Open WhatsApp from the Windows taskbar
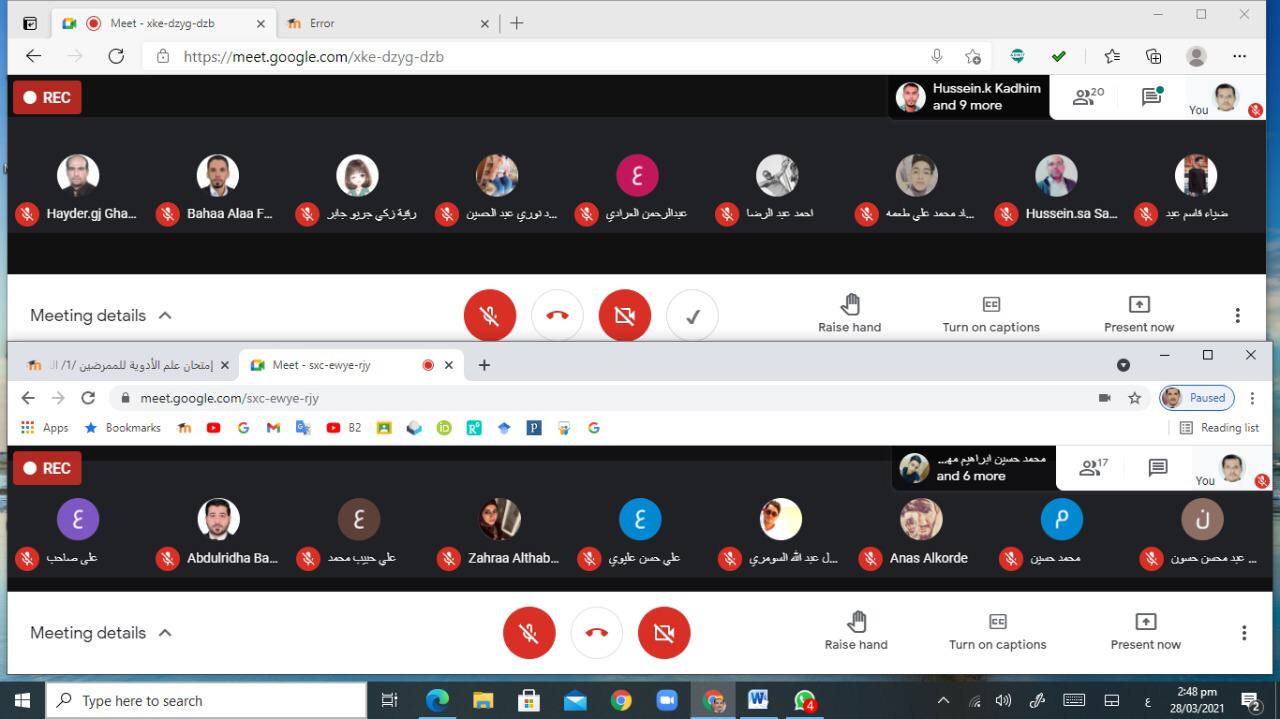Image resolution: width=1280 pixels, height=719 pixels. click(x=804, y=701)
